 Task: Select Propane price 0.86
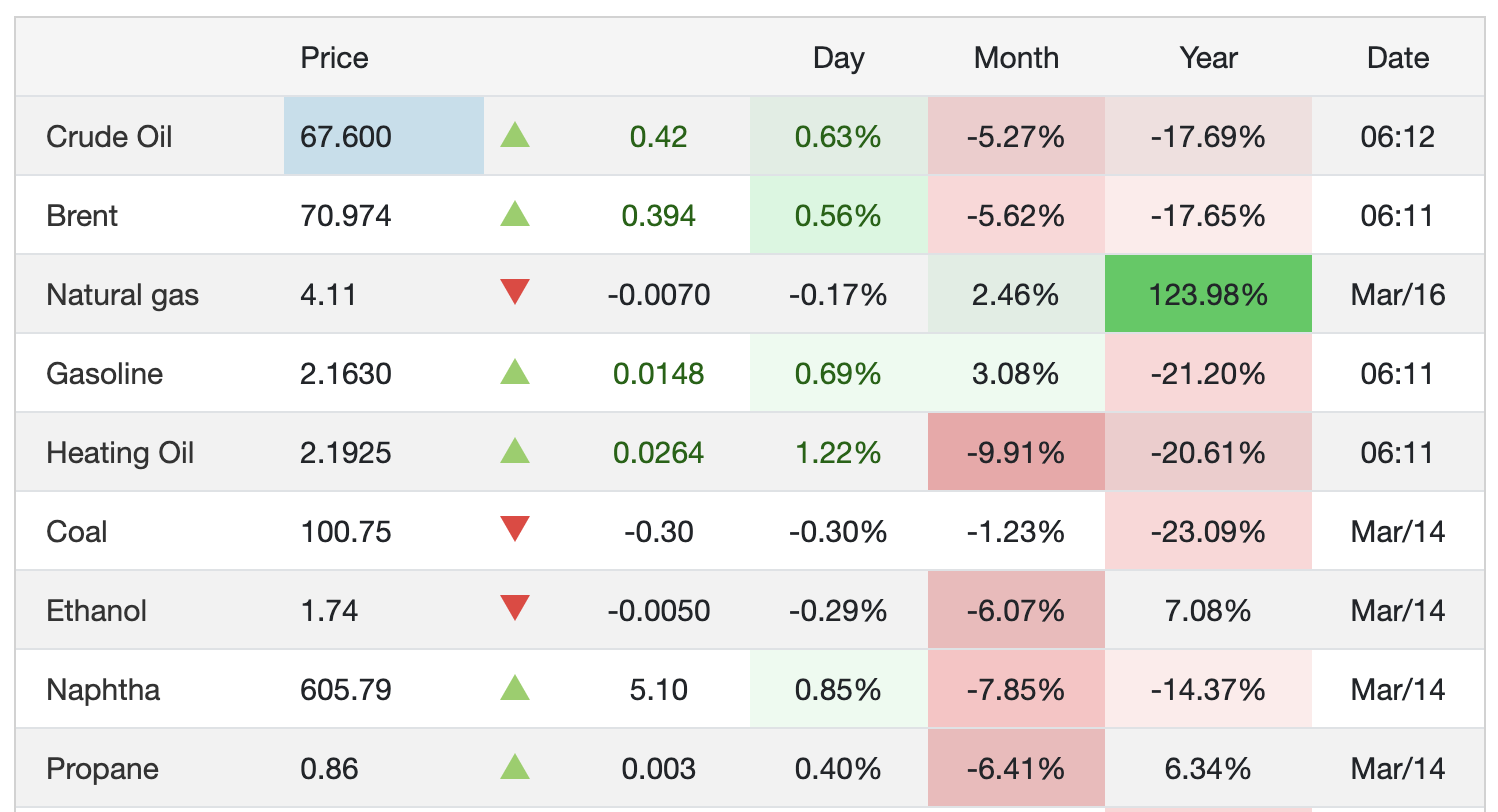[329, 769]
